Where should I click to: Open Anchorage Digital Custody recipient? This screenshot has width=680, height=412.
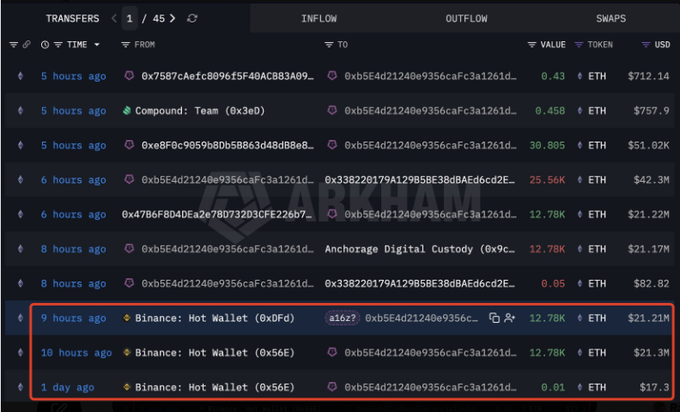pyautogui.click(x=420, y=249)
